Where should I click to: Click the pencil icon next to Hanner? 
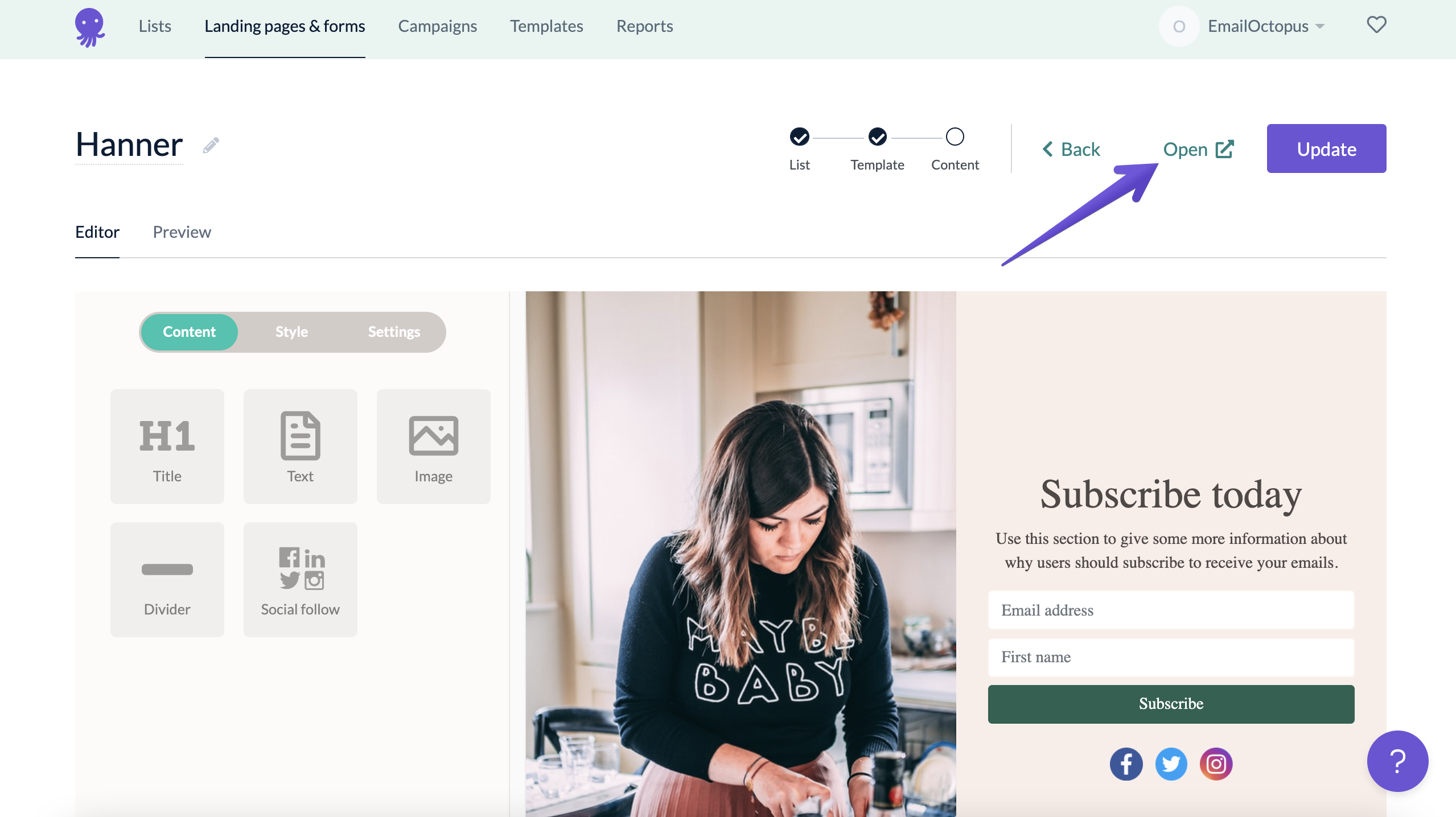(x=211, y=146)
